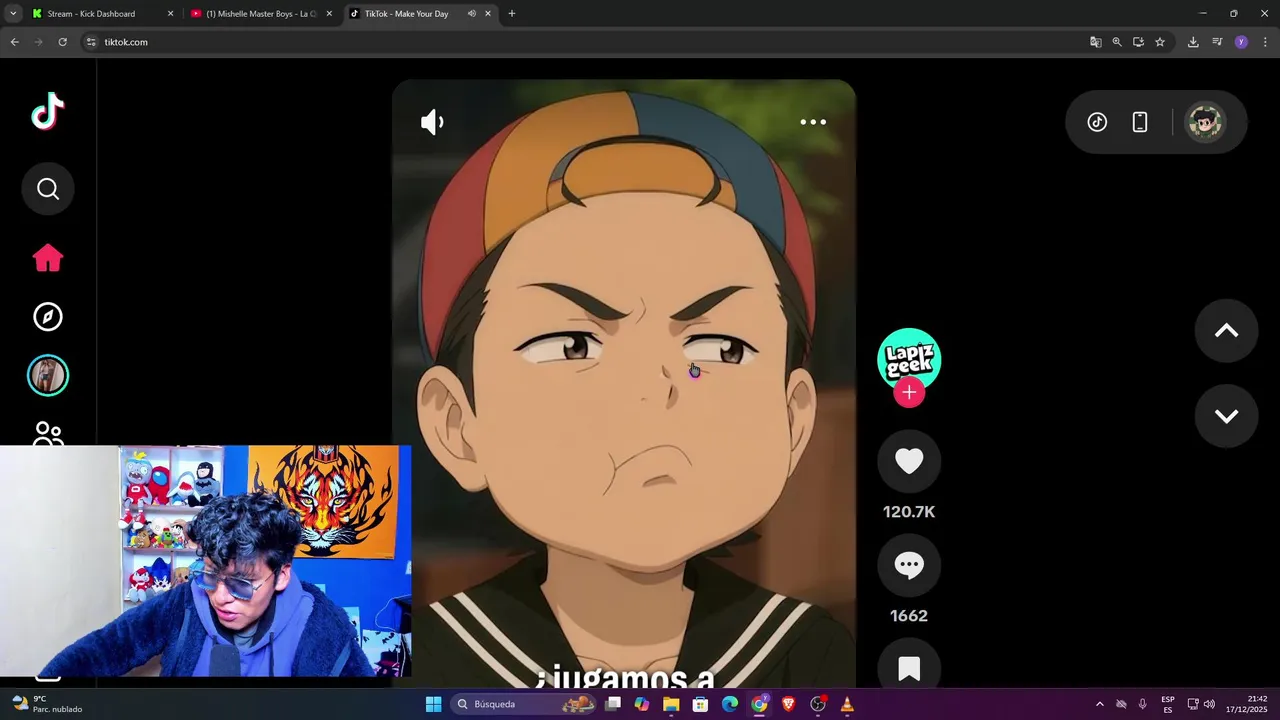Close the TikTok tab
The height and width of the screenshot is (720, 1280).
point(488,14)
